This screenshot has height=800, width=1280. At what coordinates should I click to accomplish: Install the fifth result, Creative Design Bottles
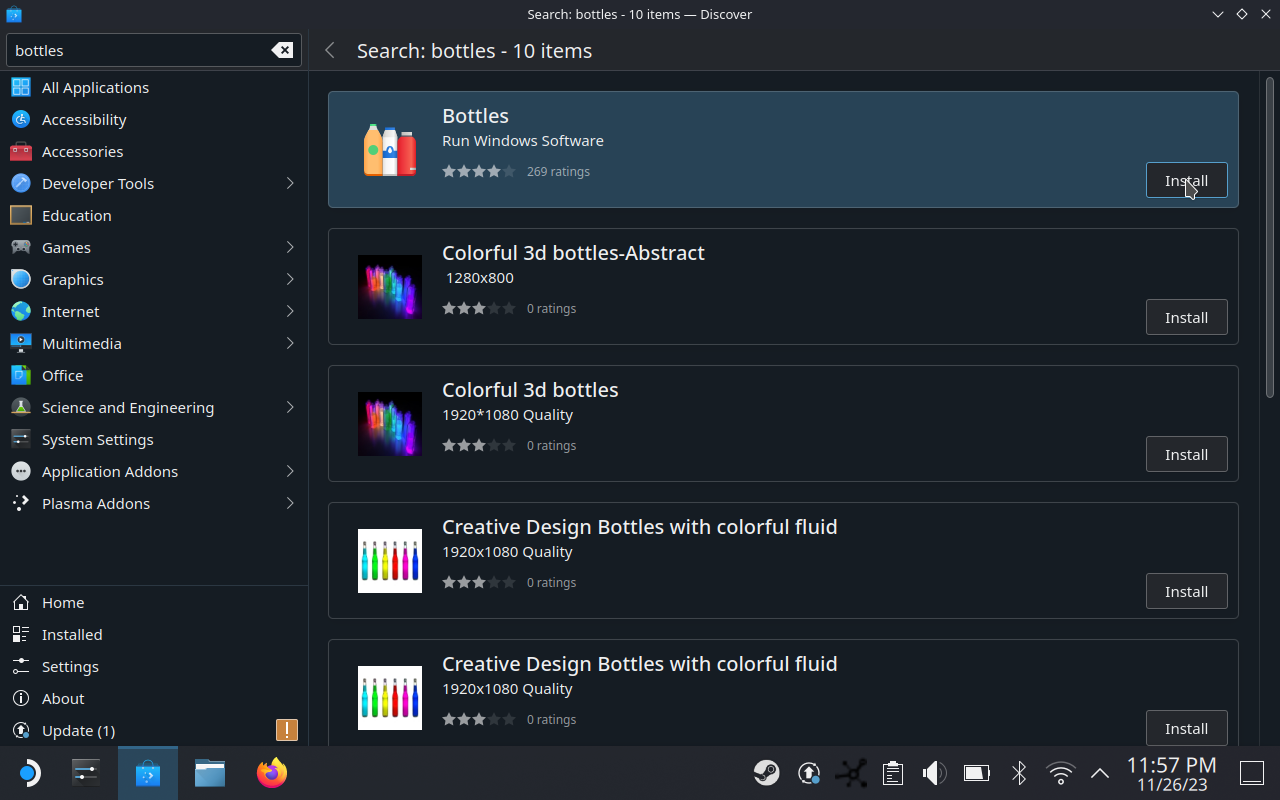pos(1186,728)
